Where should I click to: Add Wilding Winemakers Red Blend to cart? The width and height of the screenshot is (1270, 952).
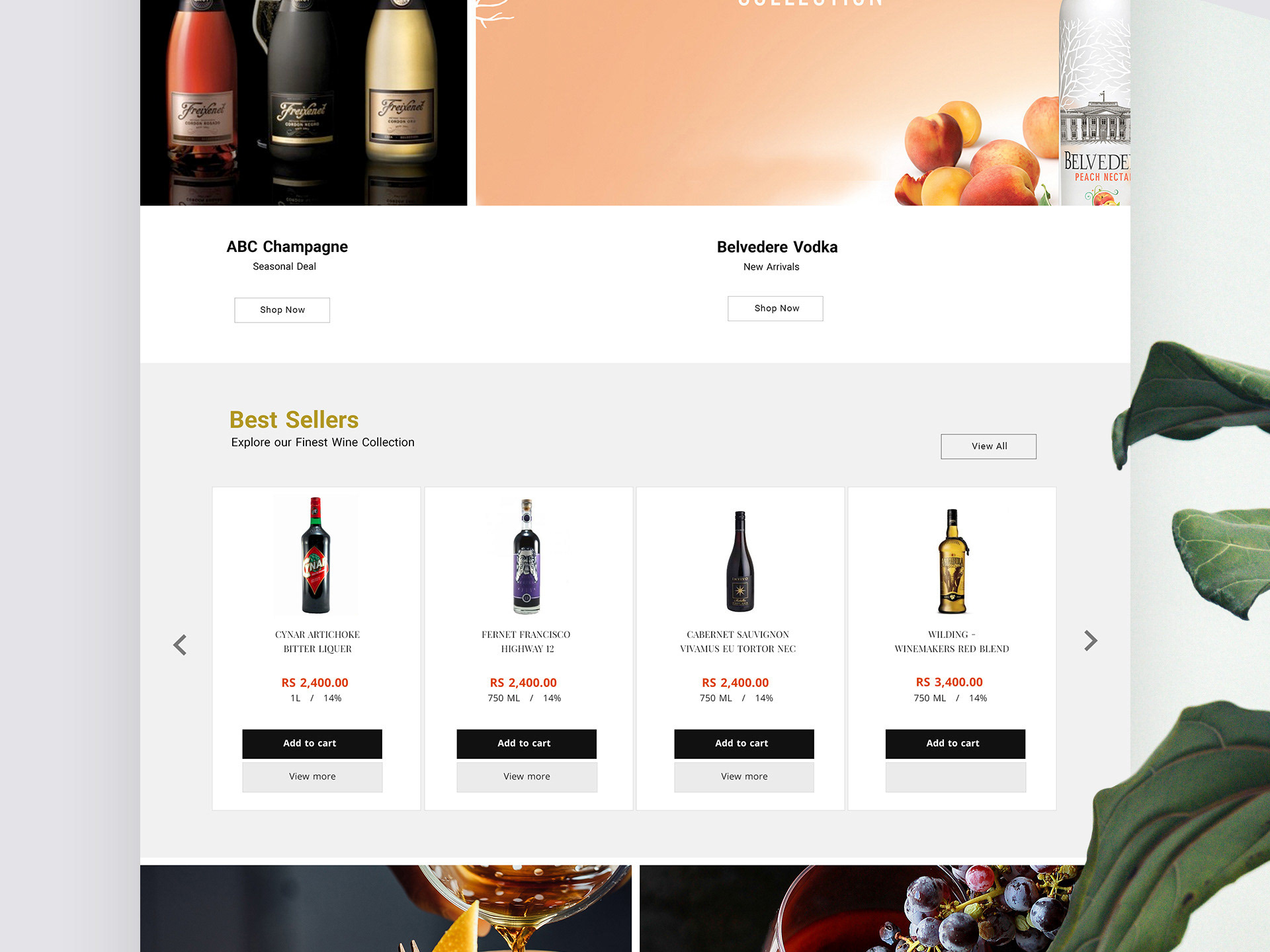click(x=956, y=744)
